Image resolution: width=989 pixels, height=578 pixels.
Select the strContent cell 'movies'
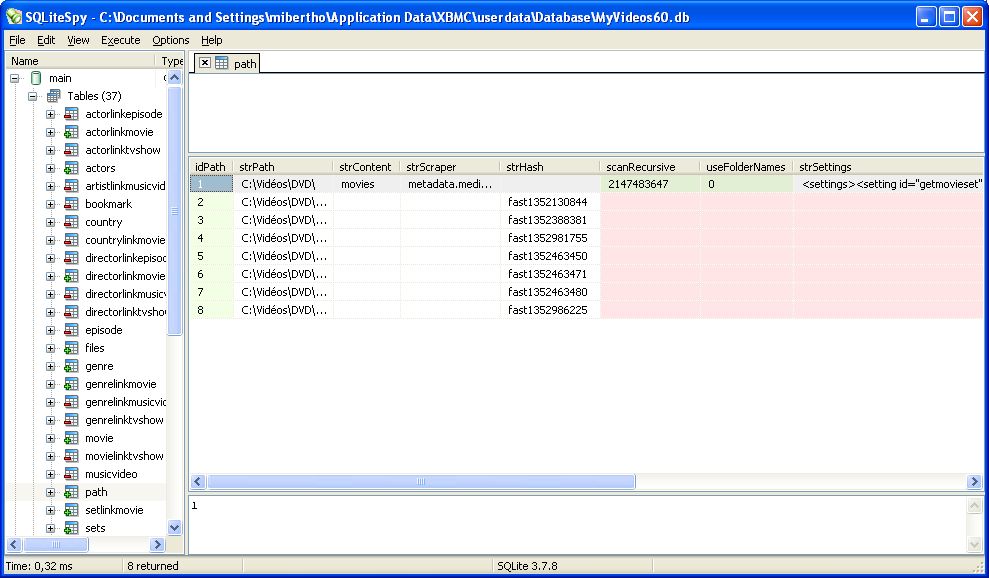click(x=366, y=184)
